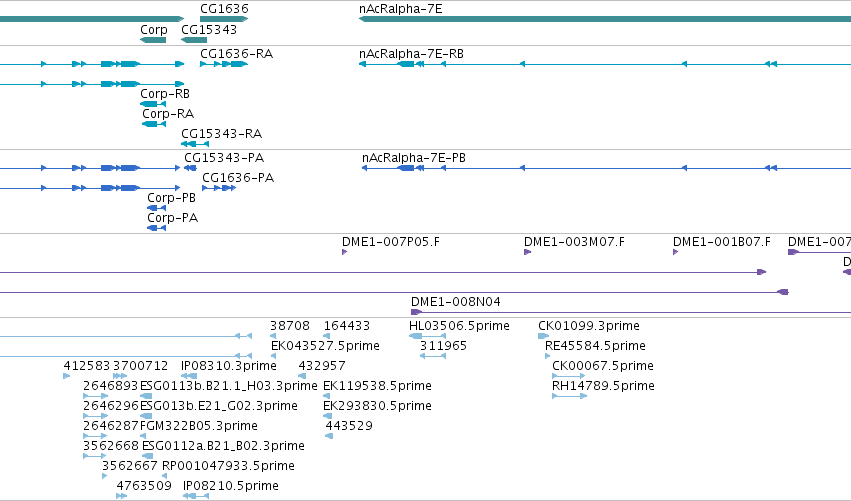Click the 38708 feature label
The image size is (851, 501).
point(290,326)
